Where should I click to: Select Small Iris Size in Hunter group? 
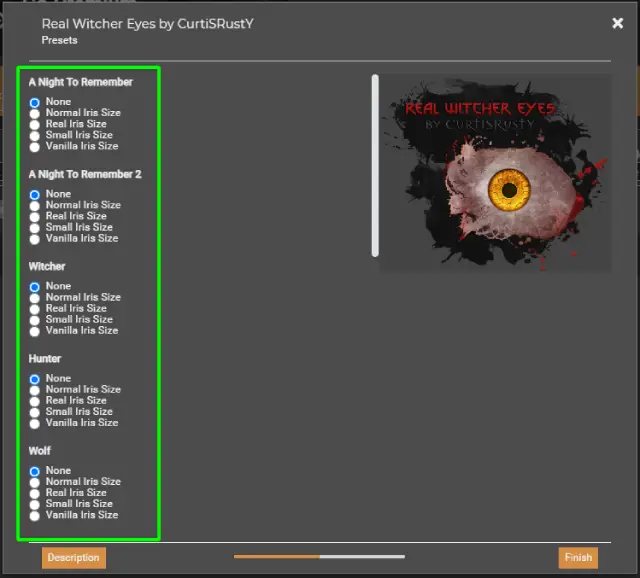(x=35, y=412)
